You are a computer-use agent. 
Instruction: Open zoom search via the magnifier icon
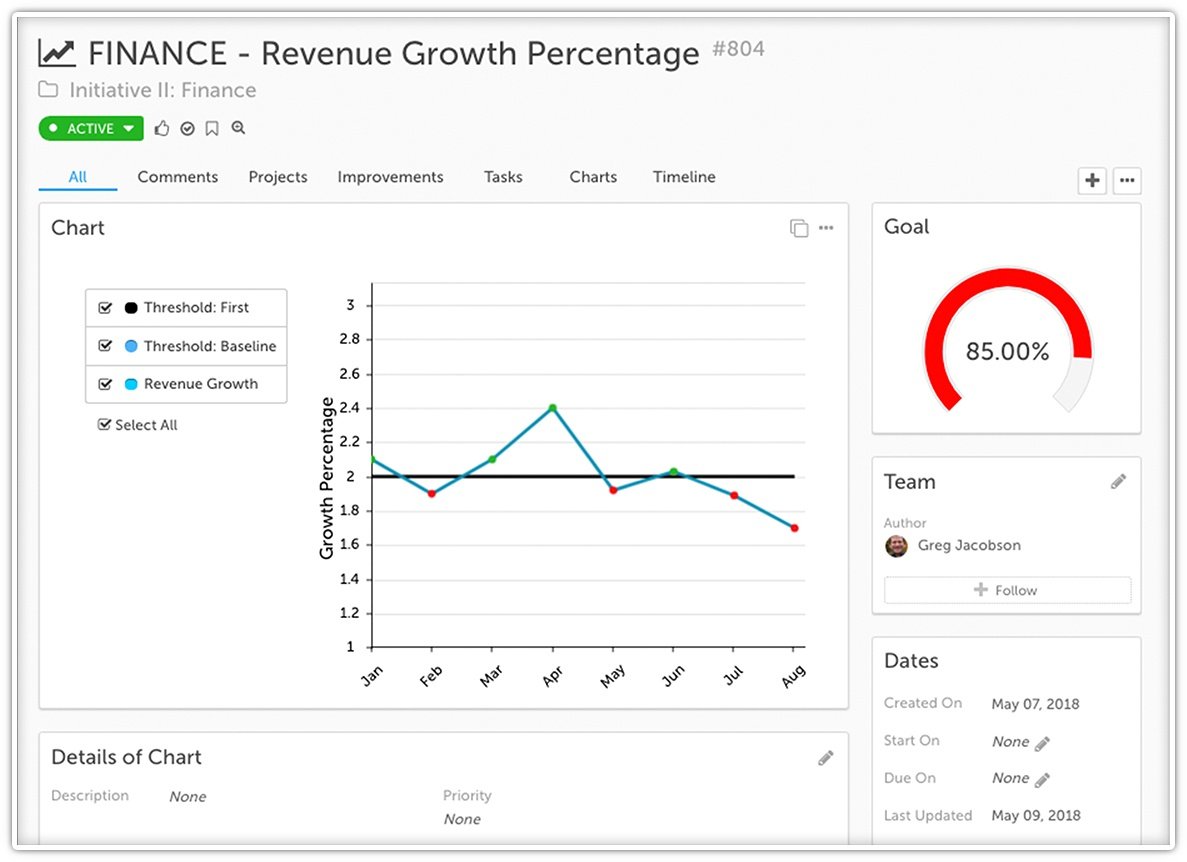[236, 128]
